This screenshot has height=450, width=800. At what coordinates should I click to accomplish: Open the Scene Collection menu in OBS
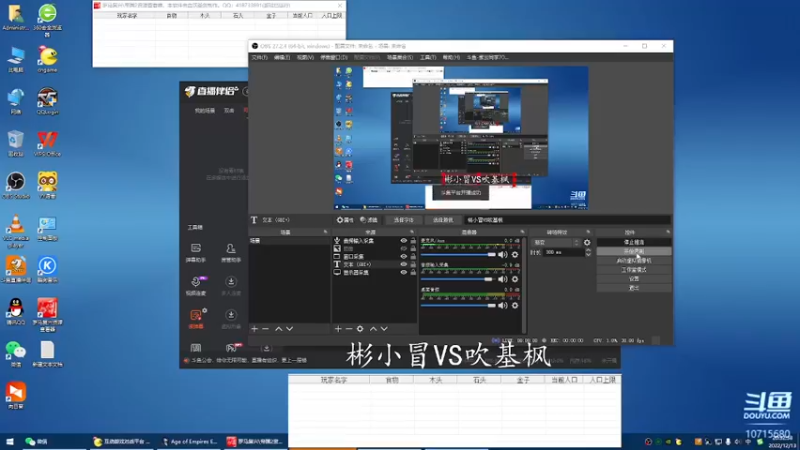point(399,58)
